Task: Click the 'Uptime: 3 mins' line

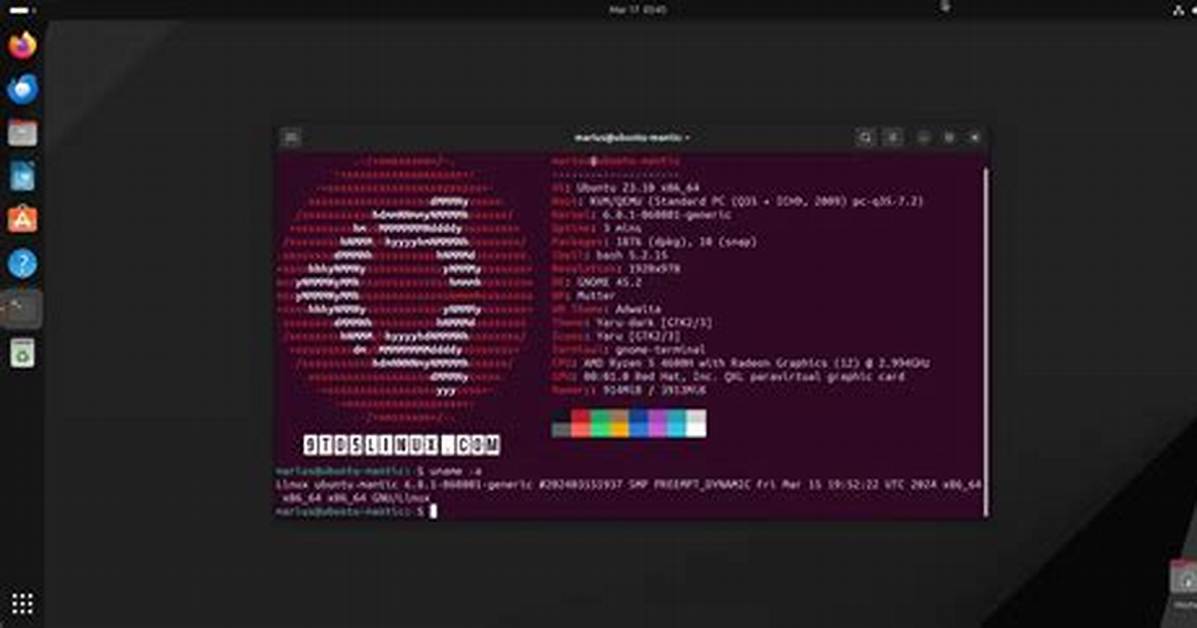Action: click(x=596, y=228)
